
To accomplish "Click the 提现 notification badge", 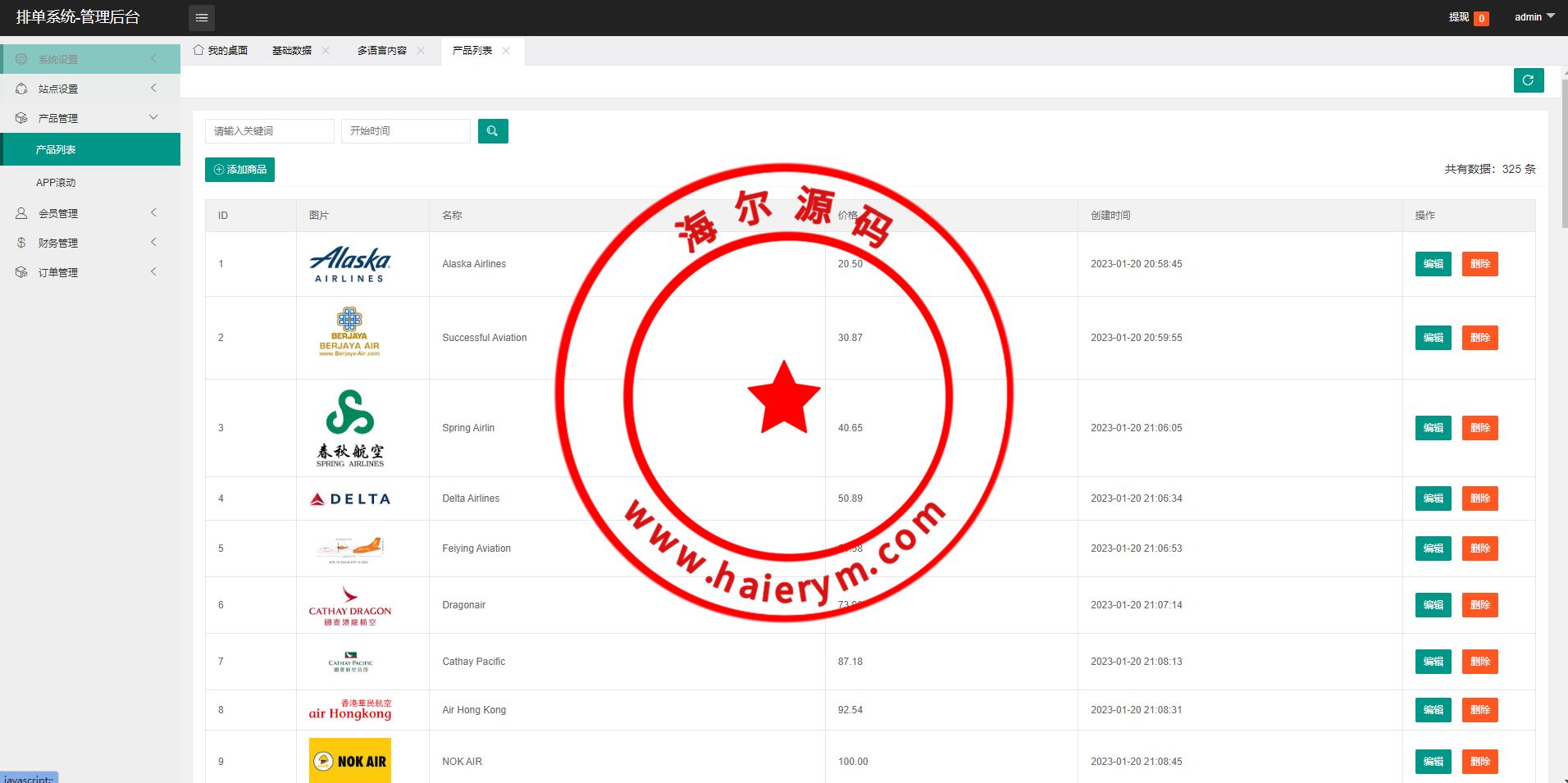I will coord(1481,18).
